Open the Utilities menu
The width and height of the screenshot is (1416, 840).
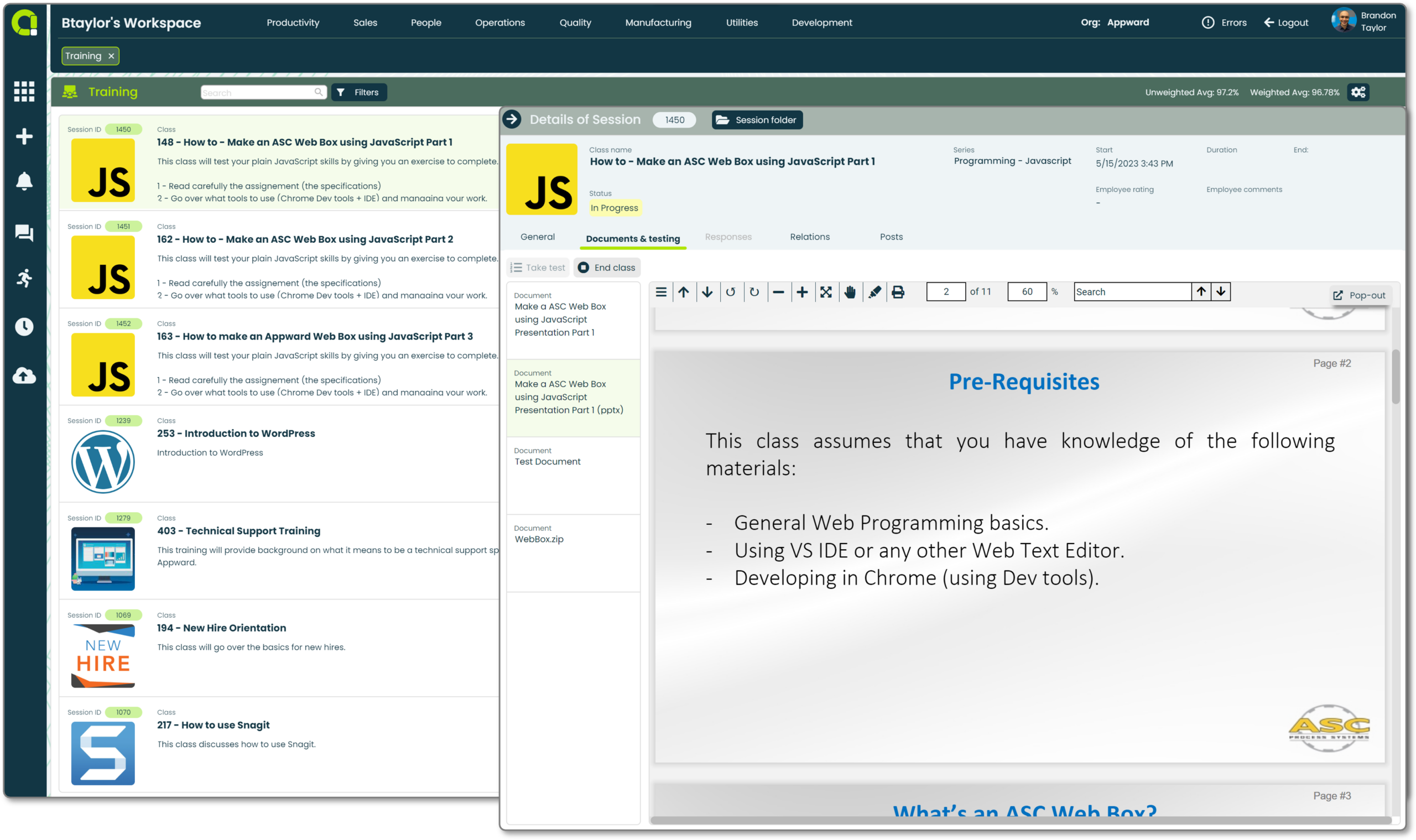[x=742, y=23]
